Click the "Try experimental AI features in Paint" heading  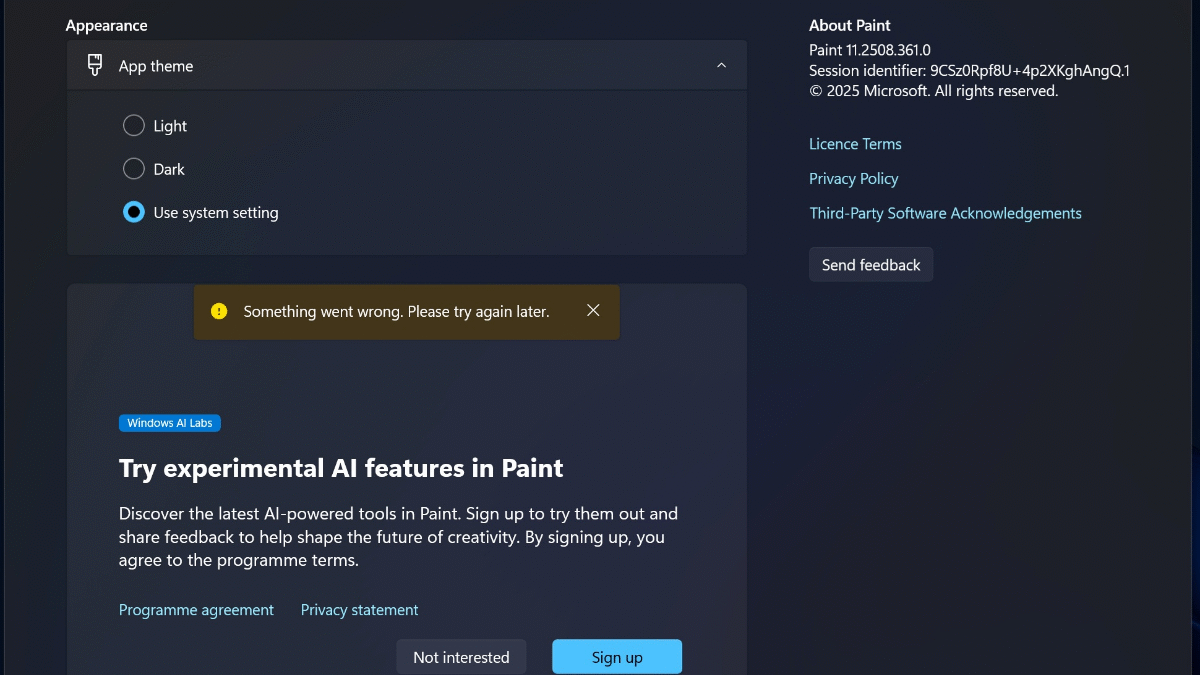pos(341,468)
